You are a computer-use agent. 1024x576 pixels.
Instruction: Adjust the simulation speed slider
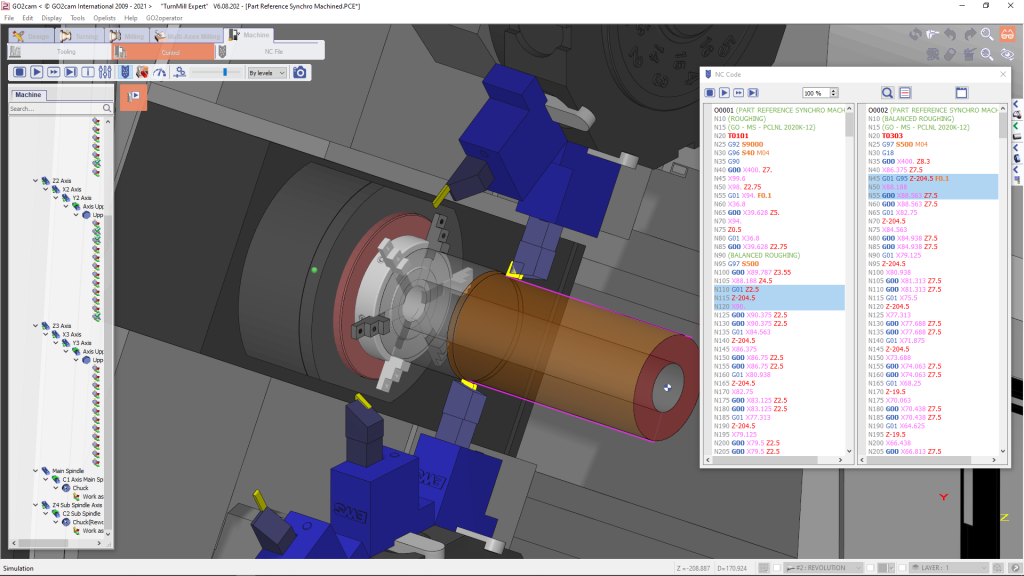226,72
